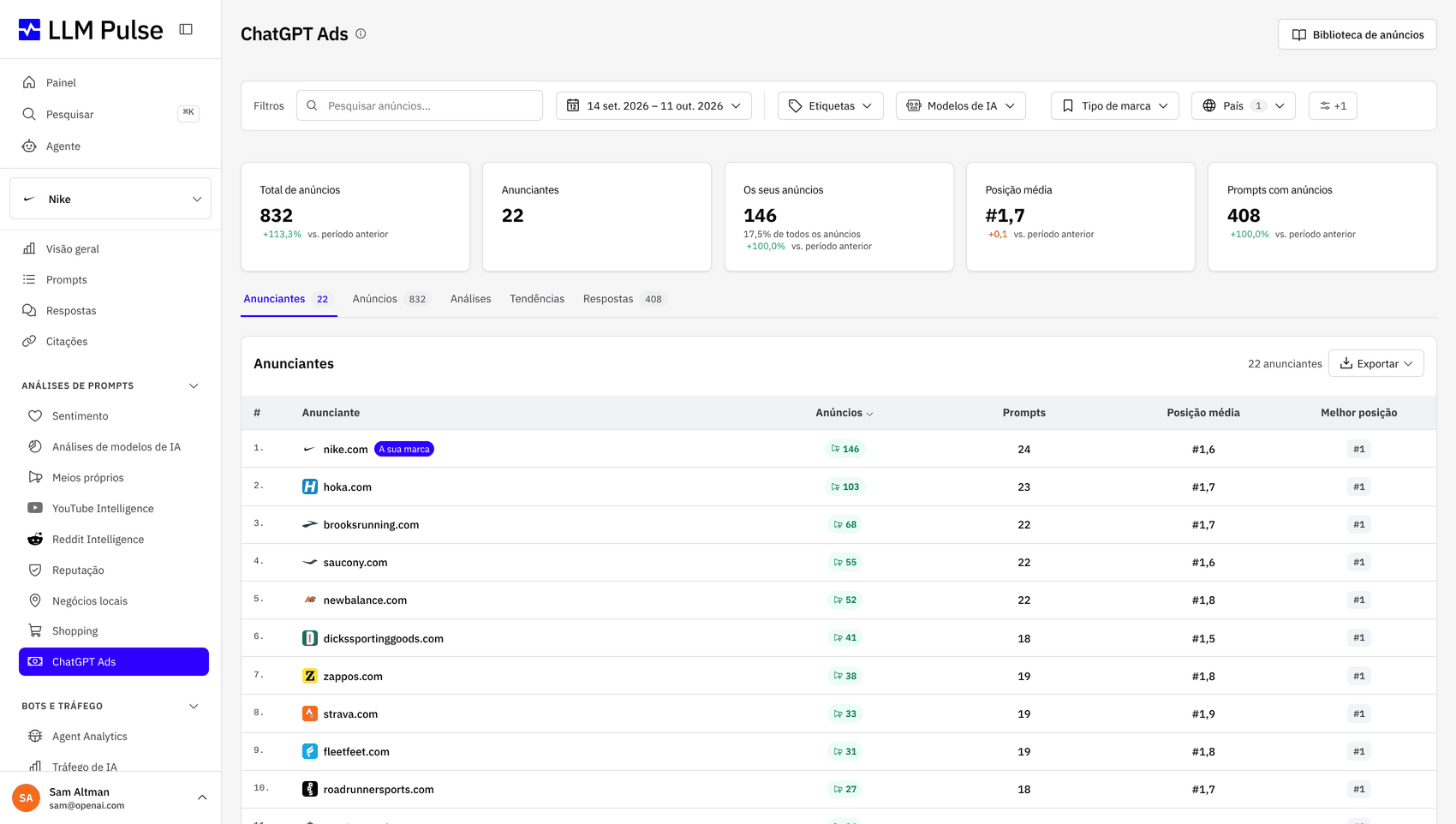Click the Pesquisar sidebar item
Viewport: 1456px width, 824px height.
[110, 114]
